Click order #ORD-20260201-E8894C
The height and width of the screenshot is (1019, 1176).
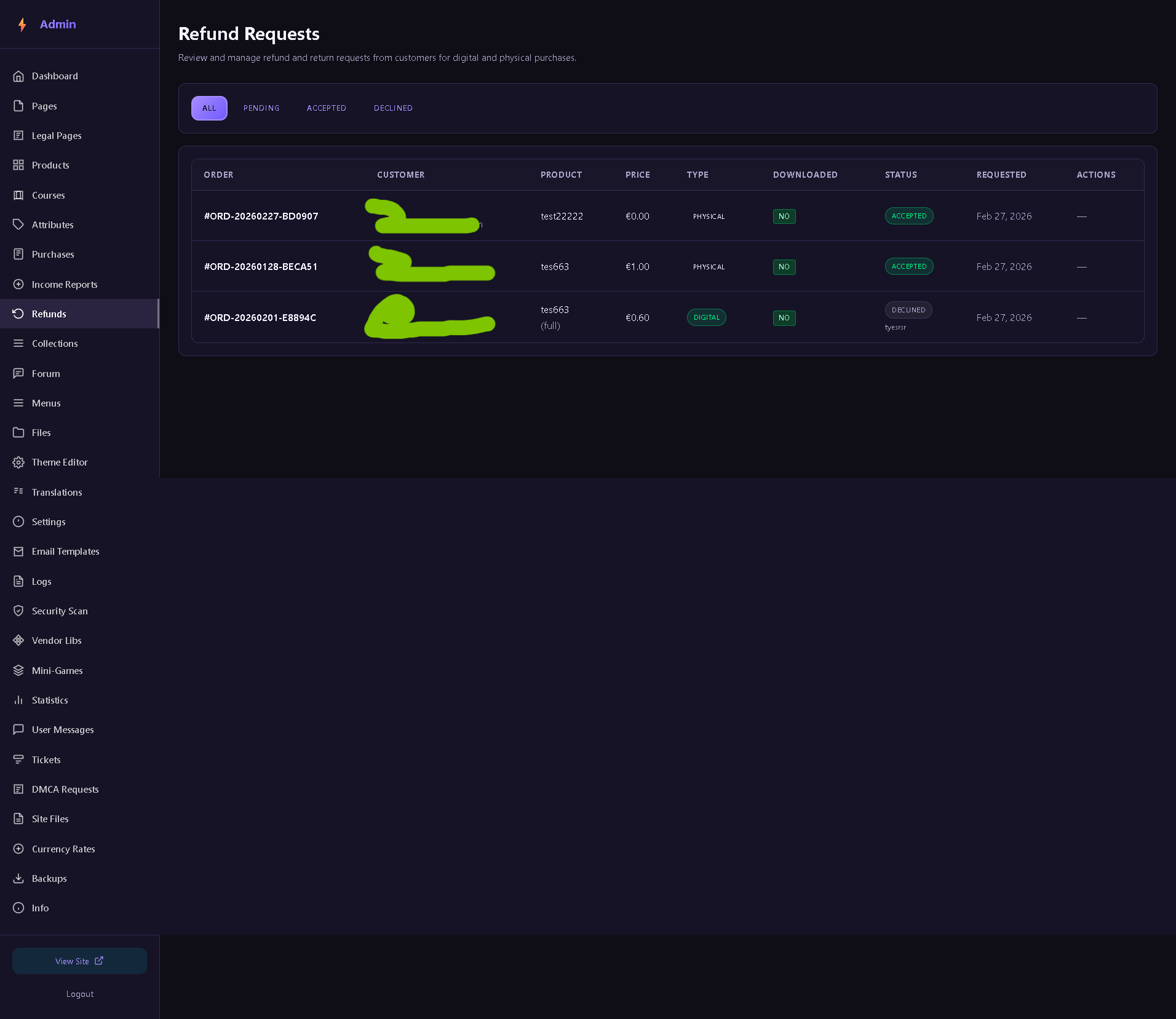click(260, 318)
